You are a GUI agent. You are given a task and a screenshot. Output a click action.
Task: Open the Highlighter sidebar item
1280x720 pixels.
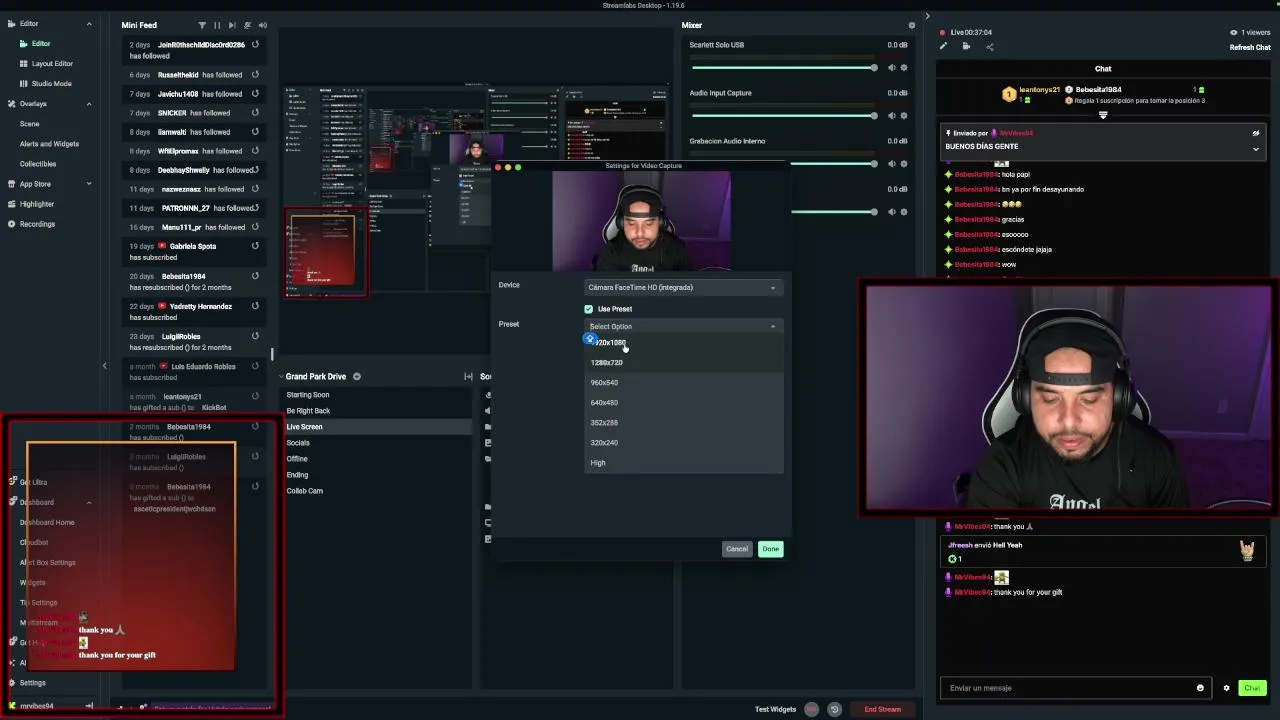tap(37, 204)
